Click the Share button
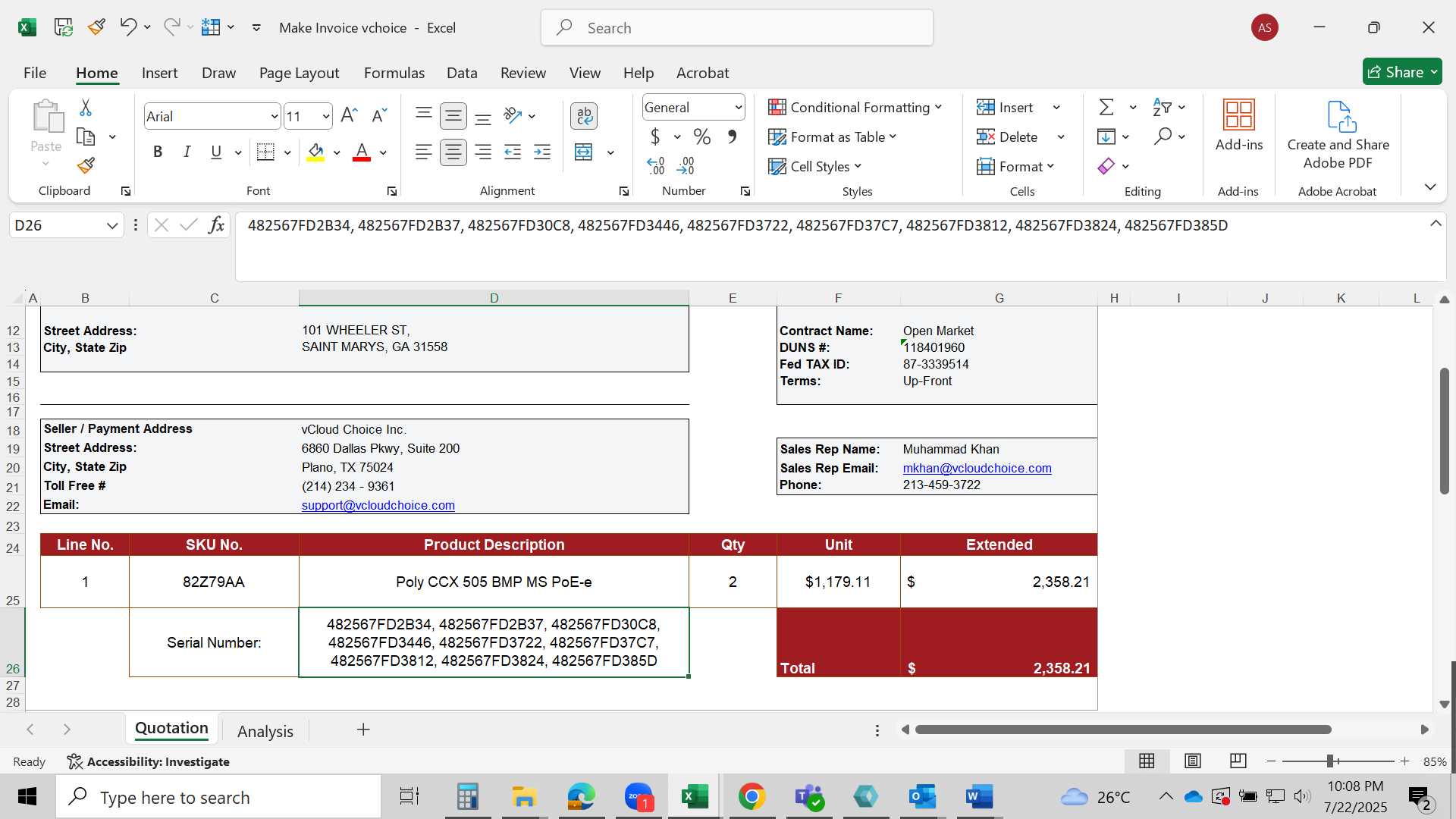The image size is (1456, 819). pos(1402,72)
